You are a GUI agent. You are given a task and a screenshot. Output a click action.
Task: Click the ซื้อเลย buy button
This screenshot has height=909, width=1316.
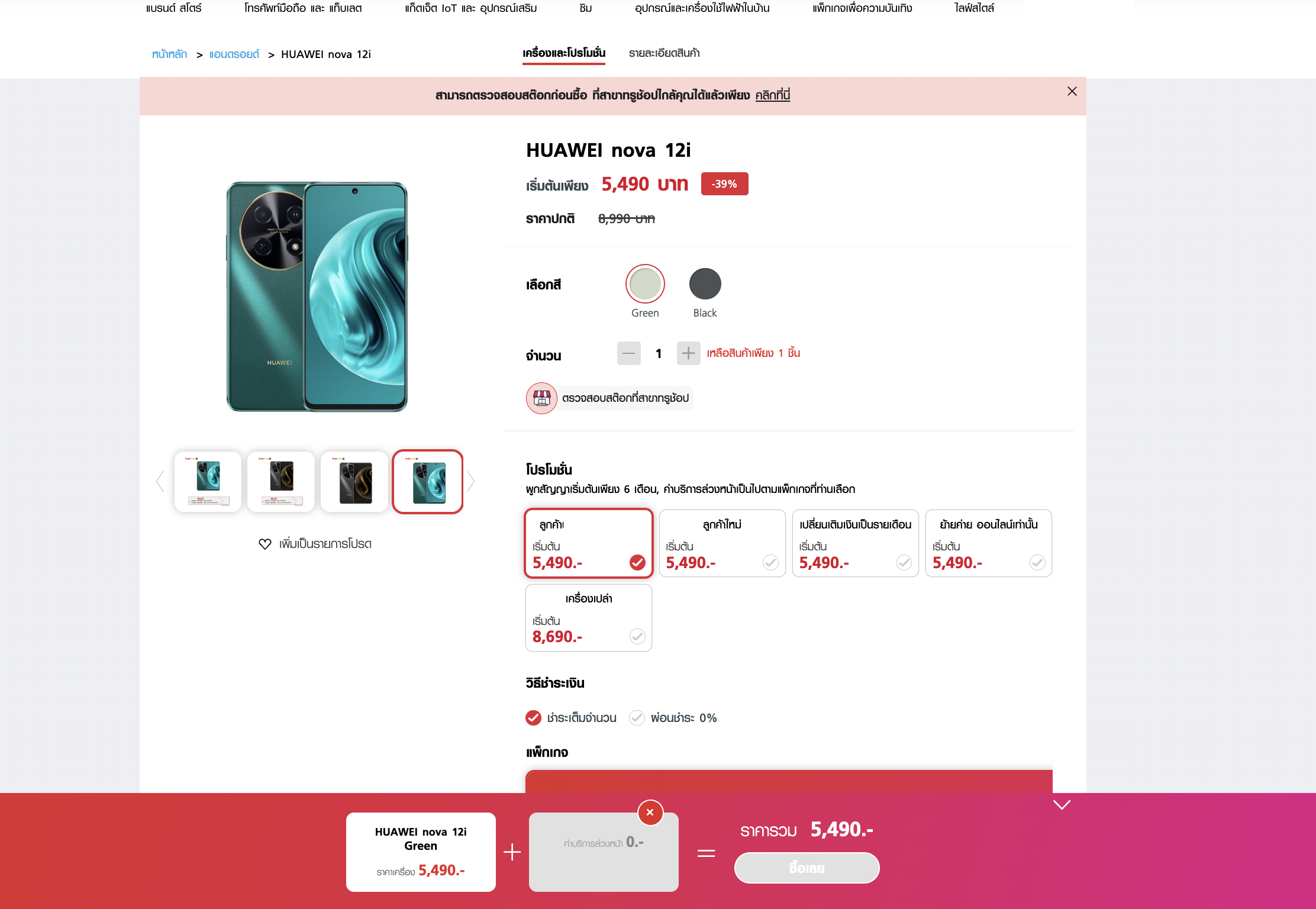pos(807,868)
